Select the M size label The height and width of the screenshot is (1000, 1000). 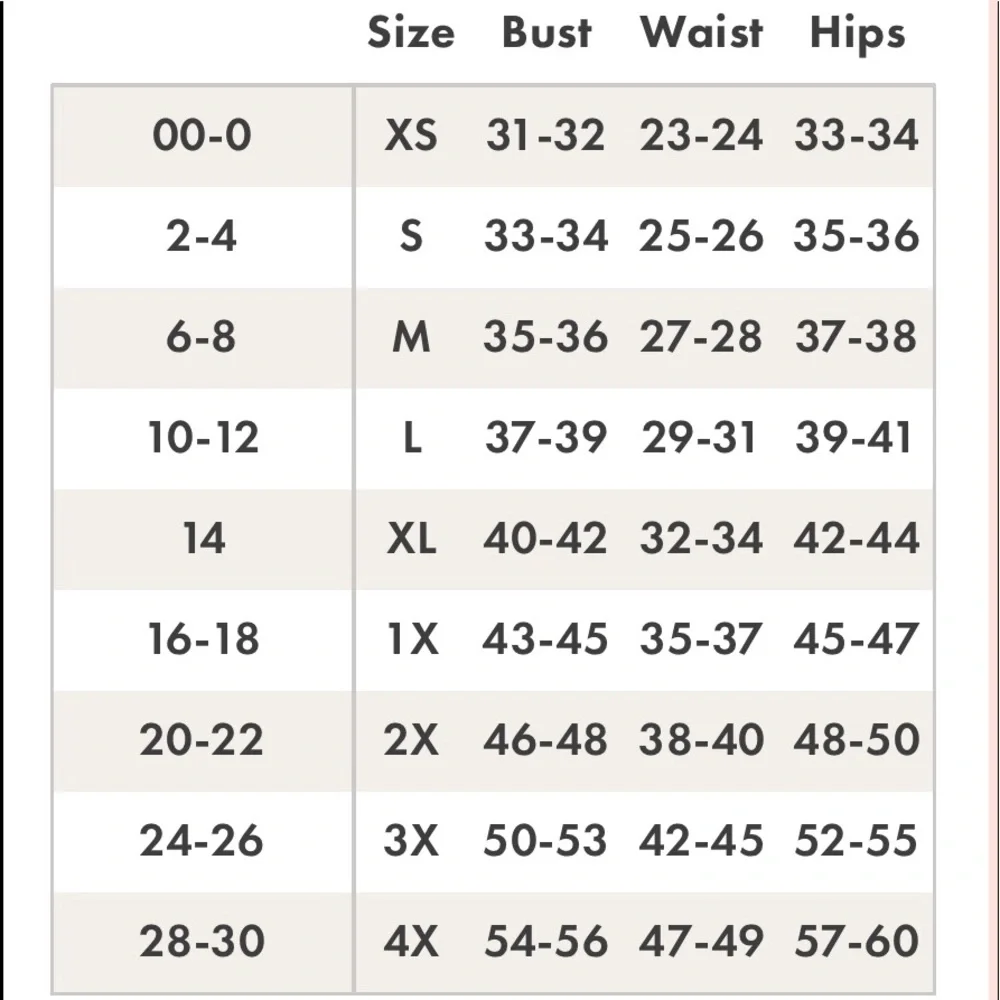[411, 337]
